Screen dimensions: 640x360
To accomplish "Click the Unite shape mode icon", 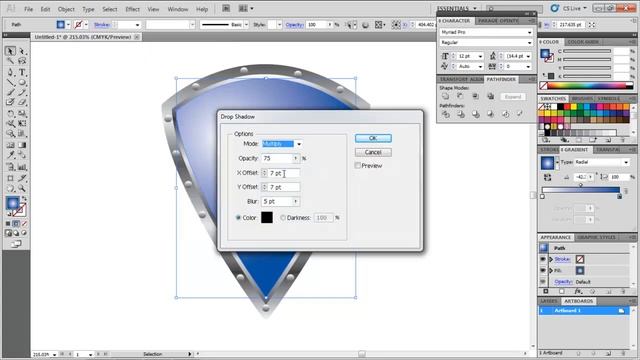I will coord(445,96).
